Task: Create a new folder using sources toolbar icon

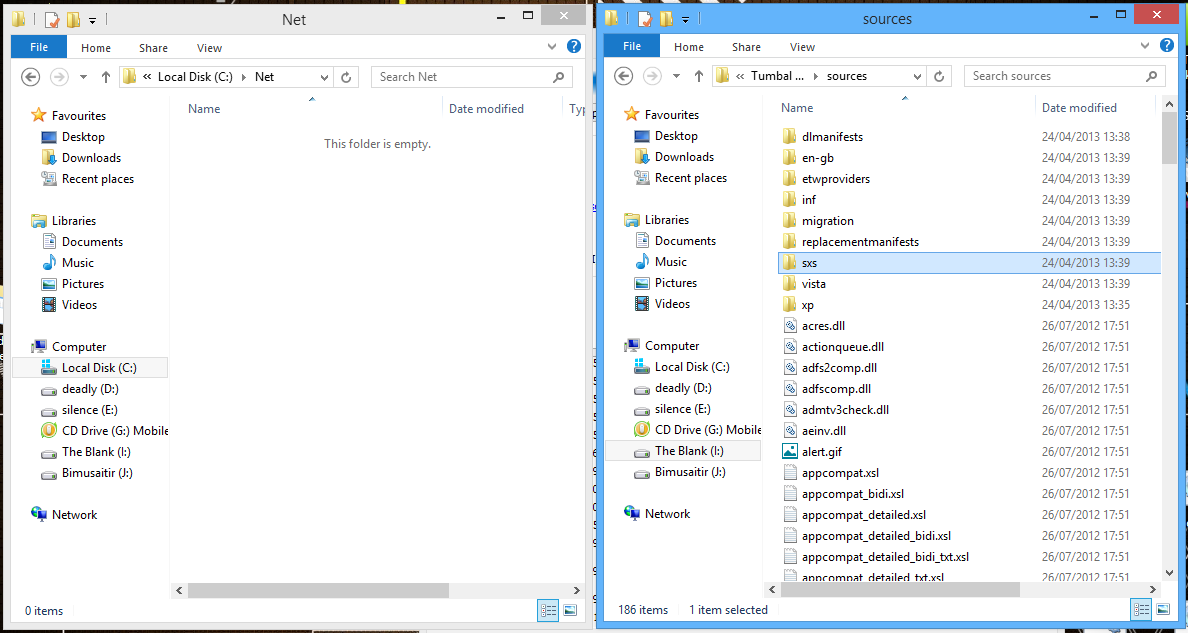Action: pos(666,18)
